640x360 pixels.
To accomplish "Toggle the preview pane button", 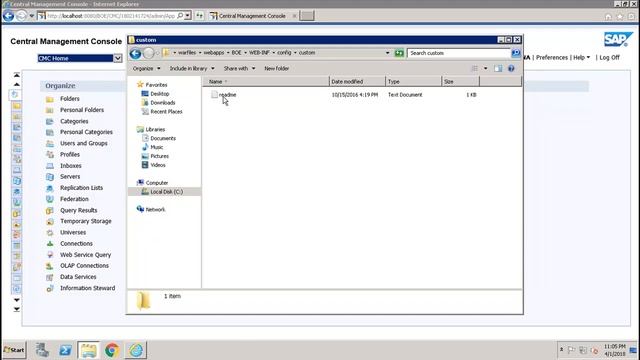I will [498, 69].
